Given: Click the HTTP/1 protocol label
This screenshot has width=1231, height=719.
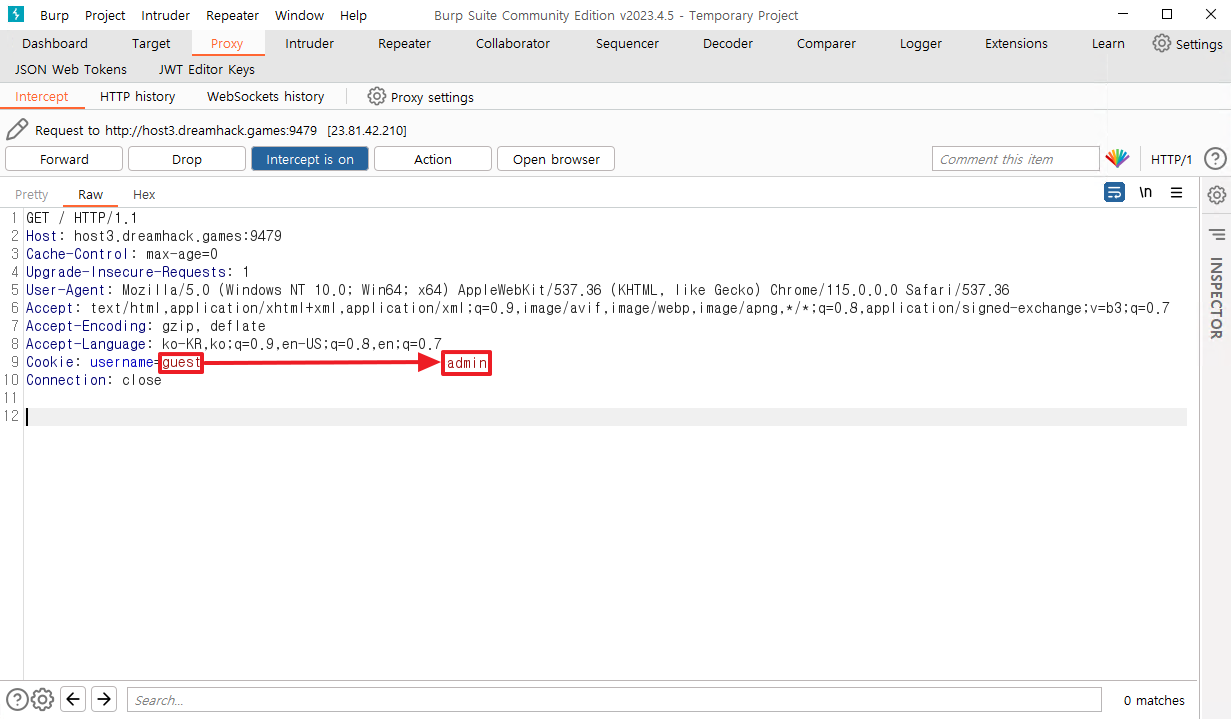Looking at the screenshot, I should click(1171, 160).
